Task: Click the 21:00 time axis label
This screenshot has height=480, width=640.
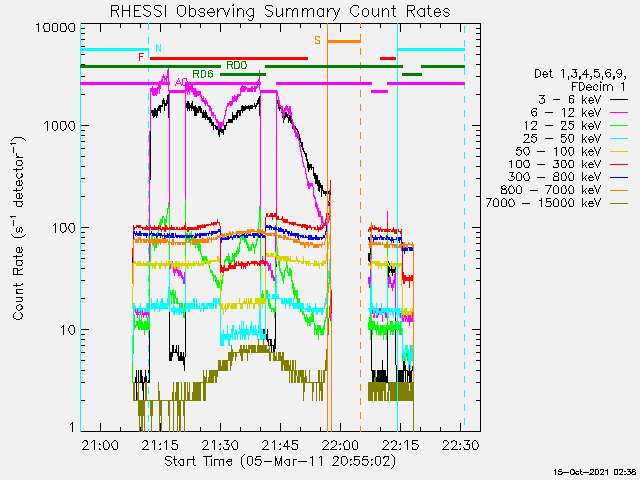Action: (100, 445)
